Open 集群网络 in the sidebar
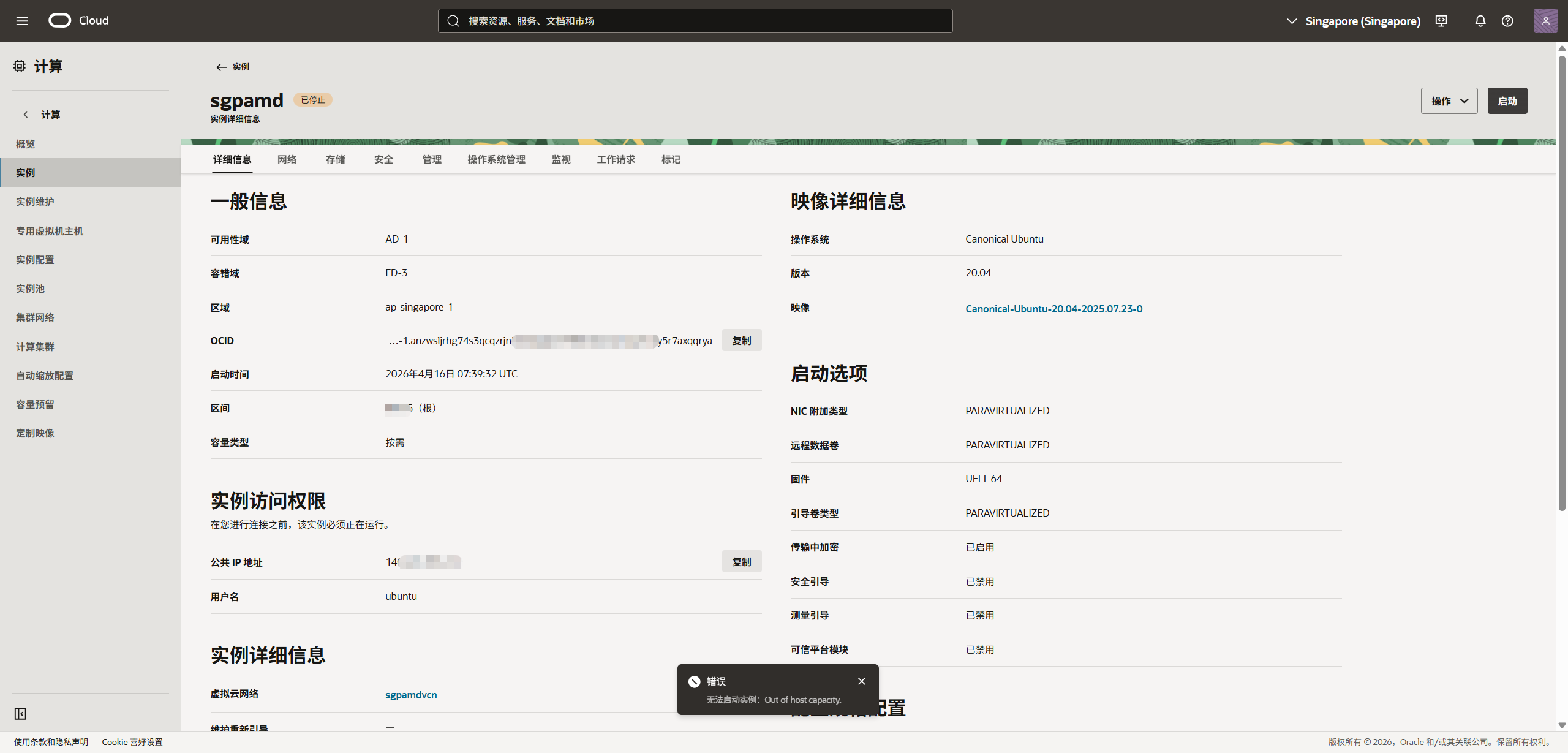Screen dimensions: 1568x753 tap(91, 317)
